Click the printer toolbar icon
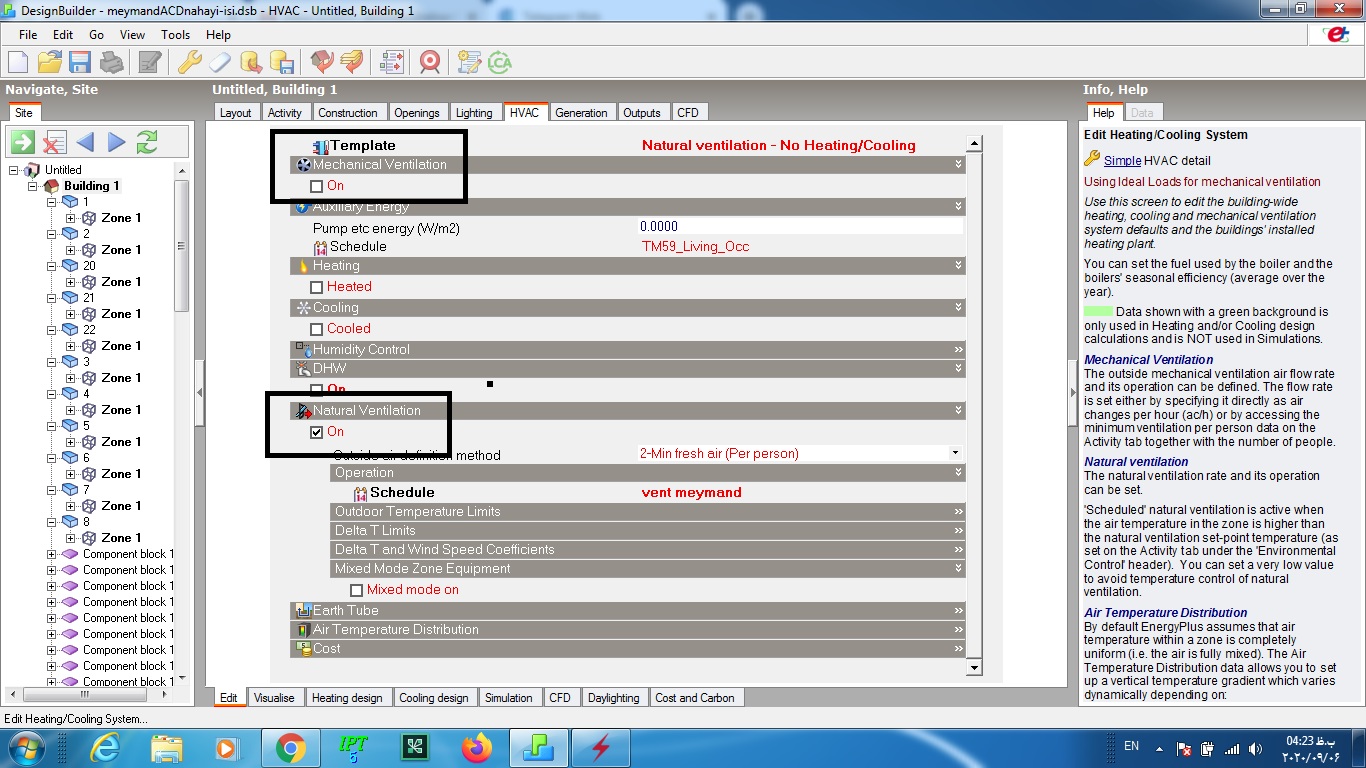The width and height of the screenshot is (1366, 768). click(111, 62)
